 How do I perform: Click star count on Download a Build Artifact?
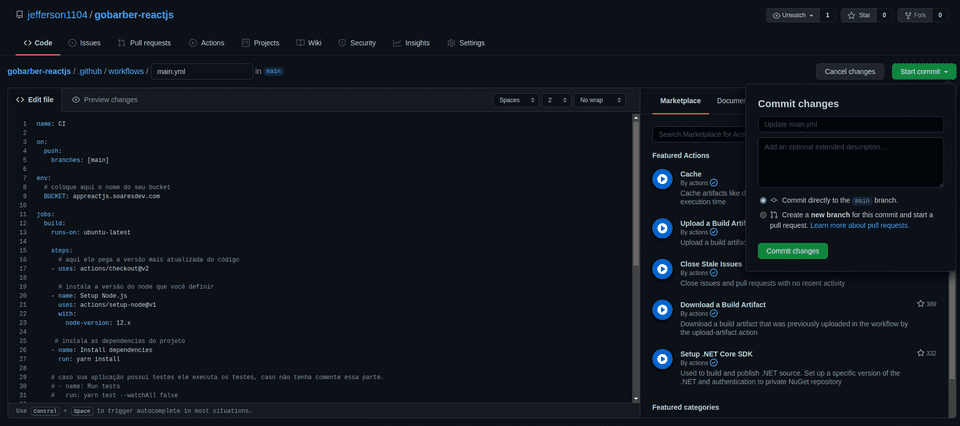click(x=926, y=304)
